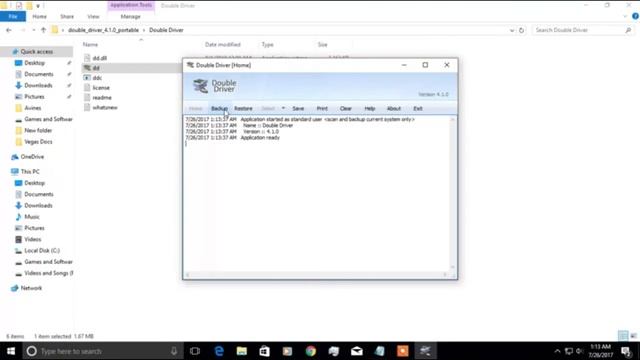Open Mail app from taskbar
The width and height of the screenshot is (640, 360).
357,351
